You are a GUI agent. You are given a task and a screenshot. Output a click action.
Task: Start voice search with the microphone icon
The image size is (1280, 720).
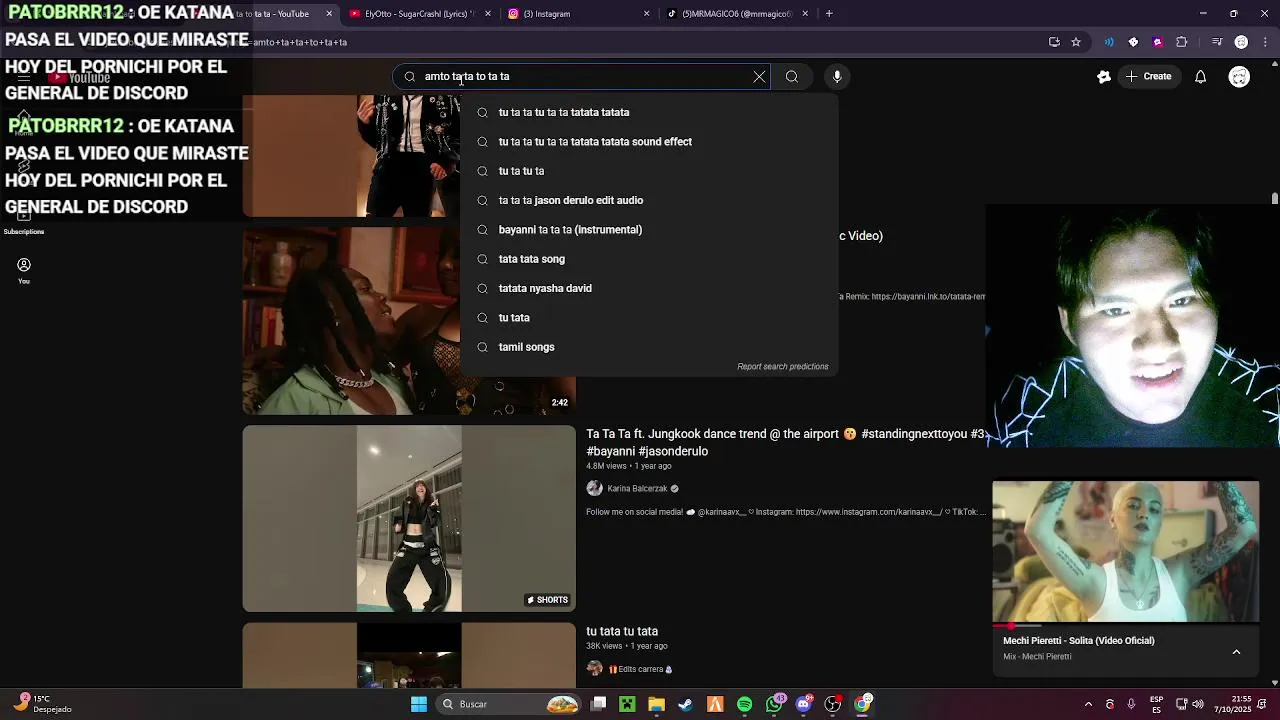[837, 76]
